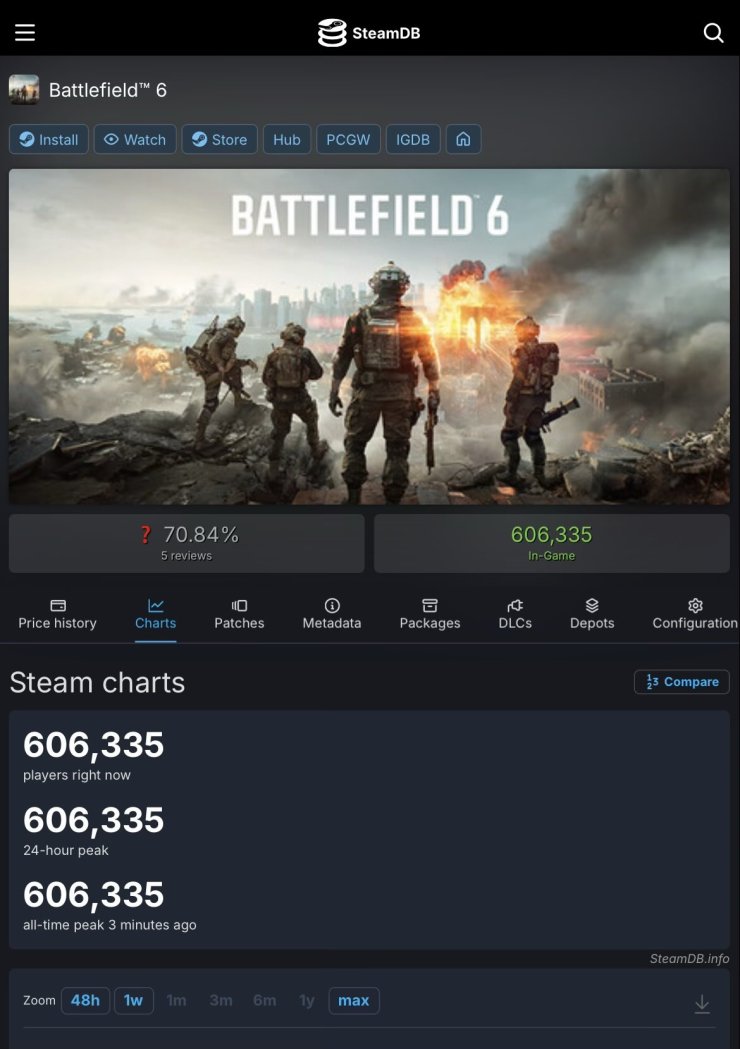Image resolution: width=740 pixels, height=1049 pixels.
Task: Open search using the magnifier icon
Action: [714, 32]
